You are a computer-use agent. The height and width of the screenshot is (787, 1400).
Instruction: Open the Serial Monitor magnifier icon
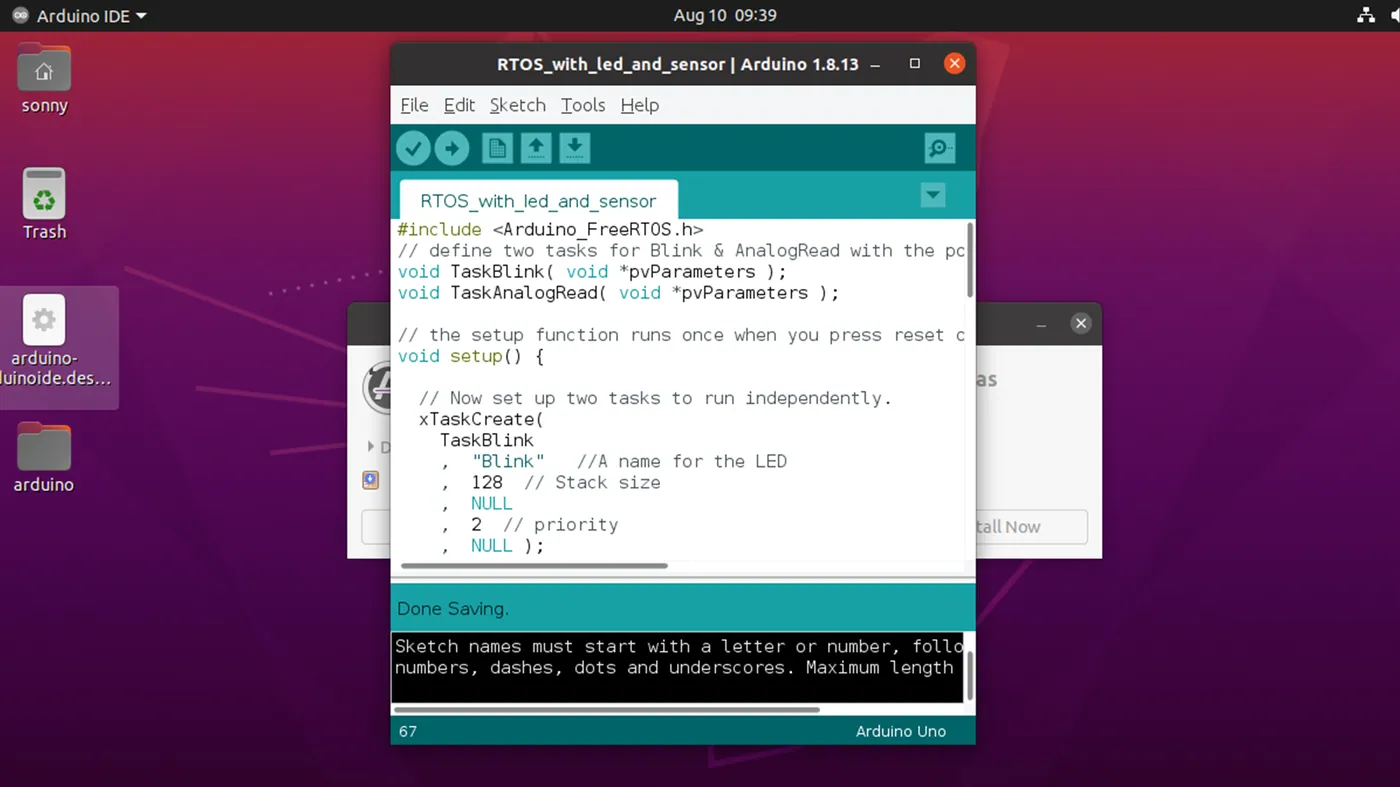pyautogui.click(x=939, y=148)
